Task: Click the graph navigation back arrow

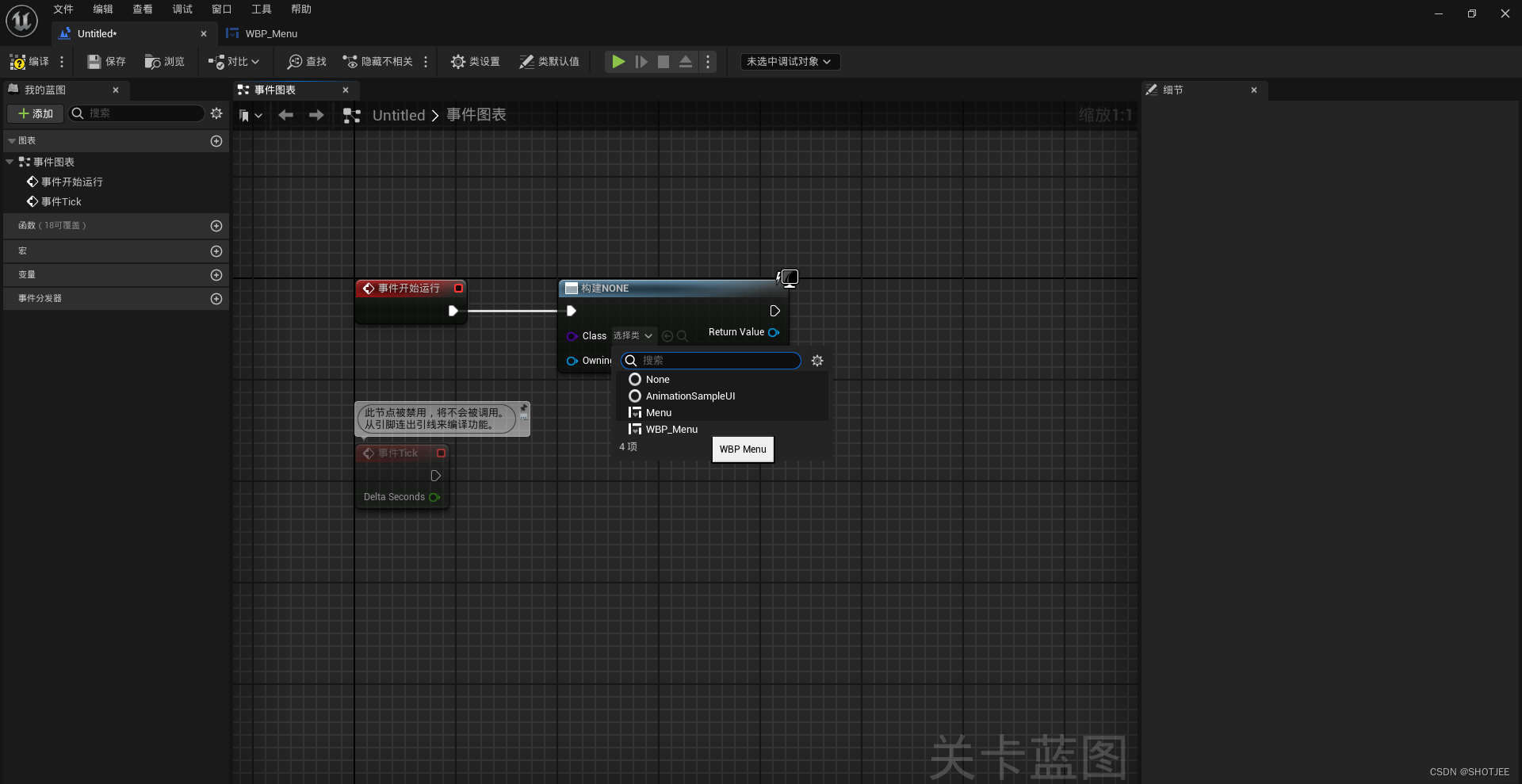Action: [x=285, y=115]
